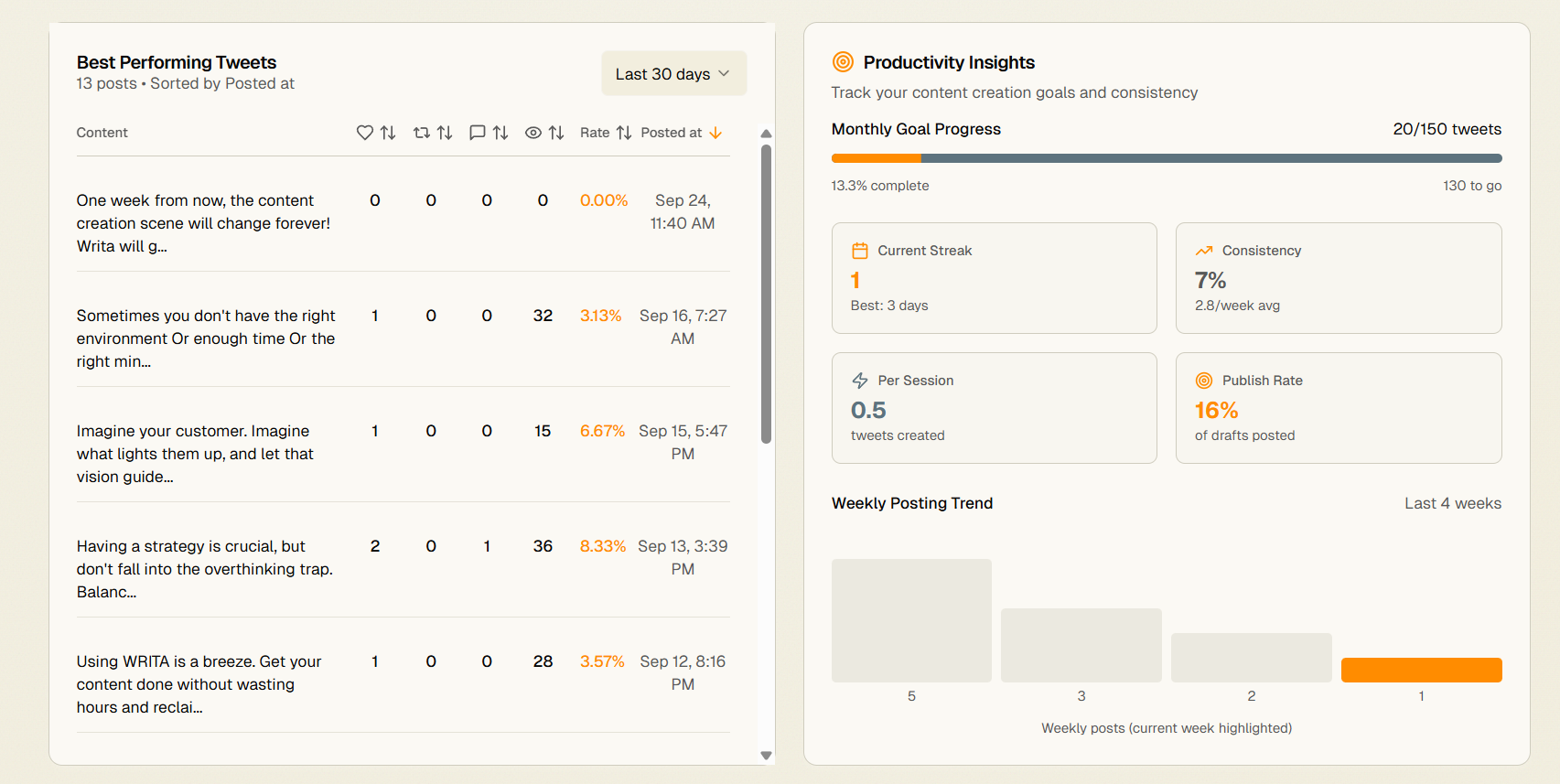Click the Consistency trend arrow icon
Image resolution: width=1560 pixels, height=784 pixels.
point(1204,251)
